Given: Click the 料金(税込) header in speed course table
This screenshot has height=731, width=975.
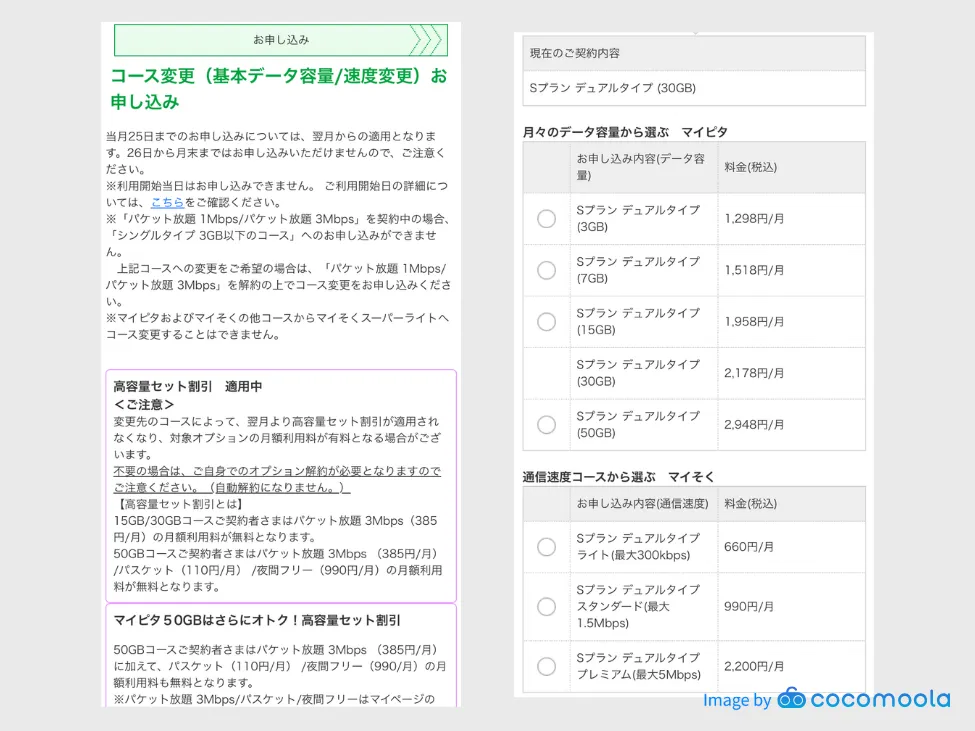Looking at the screenshot, I should (x=791, y=503).
